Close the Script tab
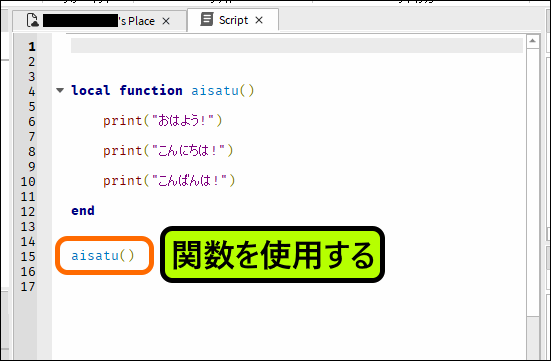 click(259, 20)
